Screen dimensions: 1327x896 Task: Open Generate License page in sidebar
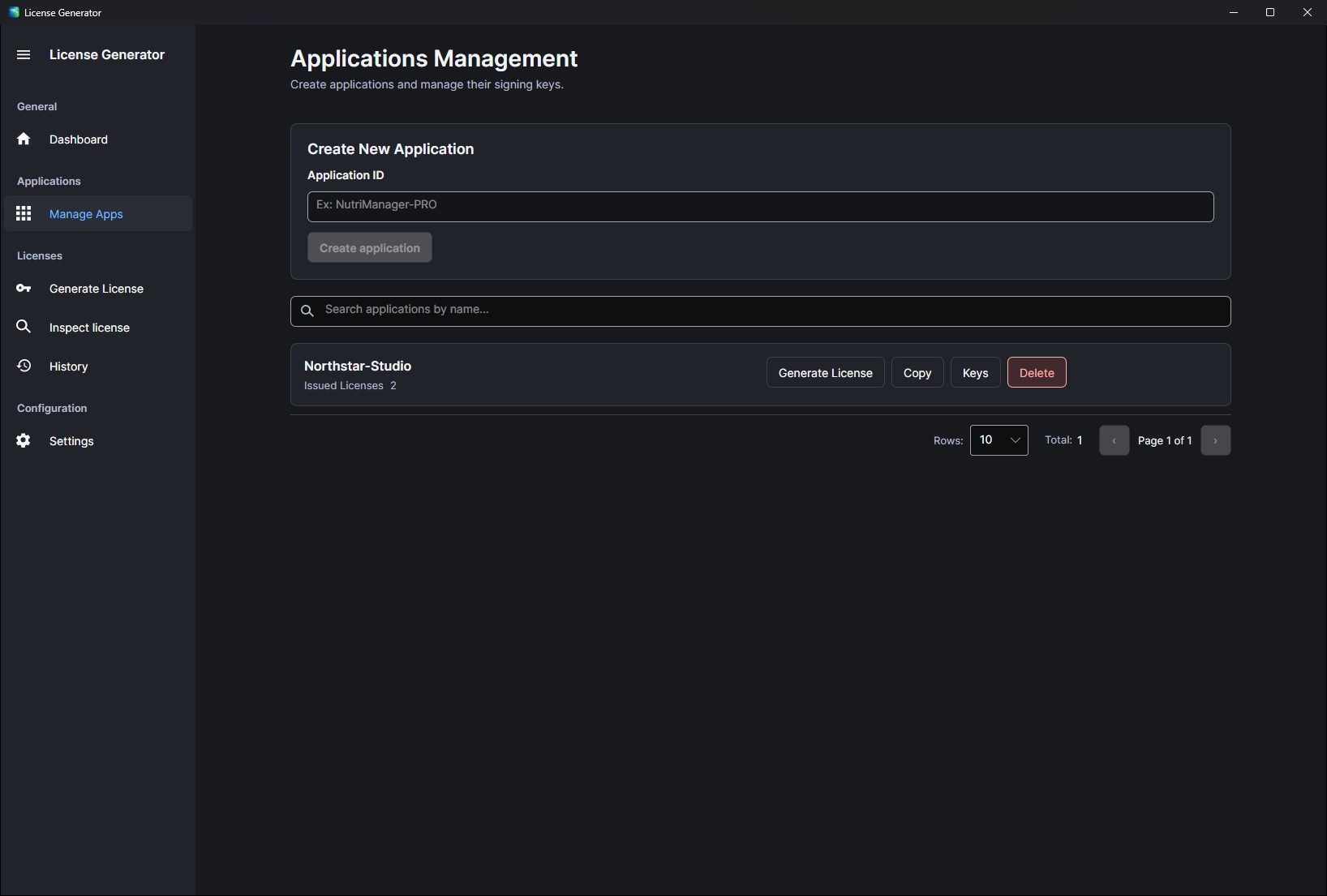98,289
